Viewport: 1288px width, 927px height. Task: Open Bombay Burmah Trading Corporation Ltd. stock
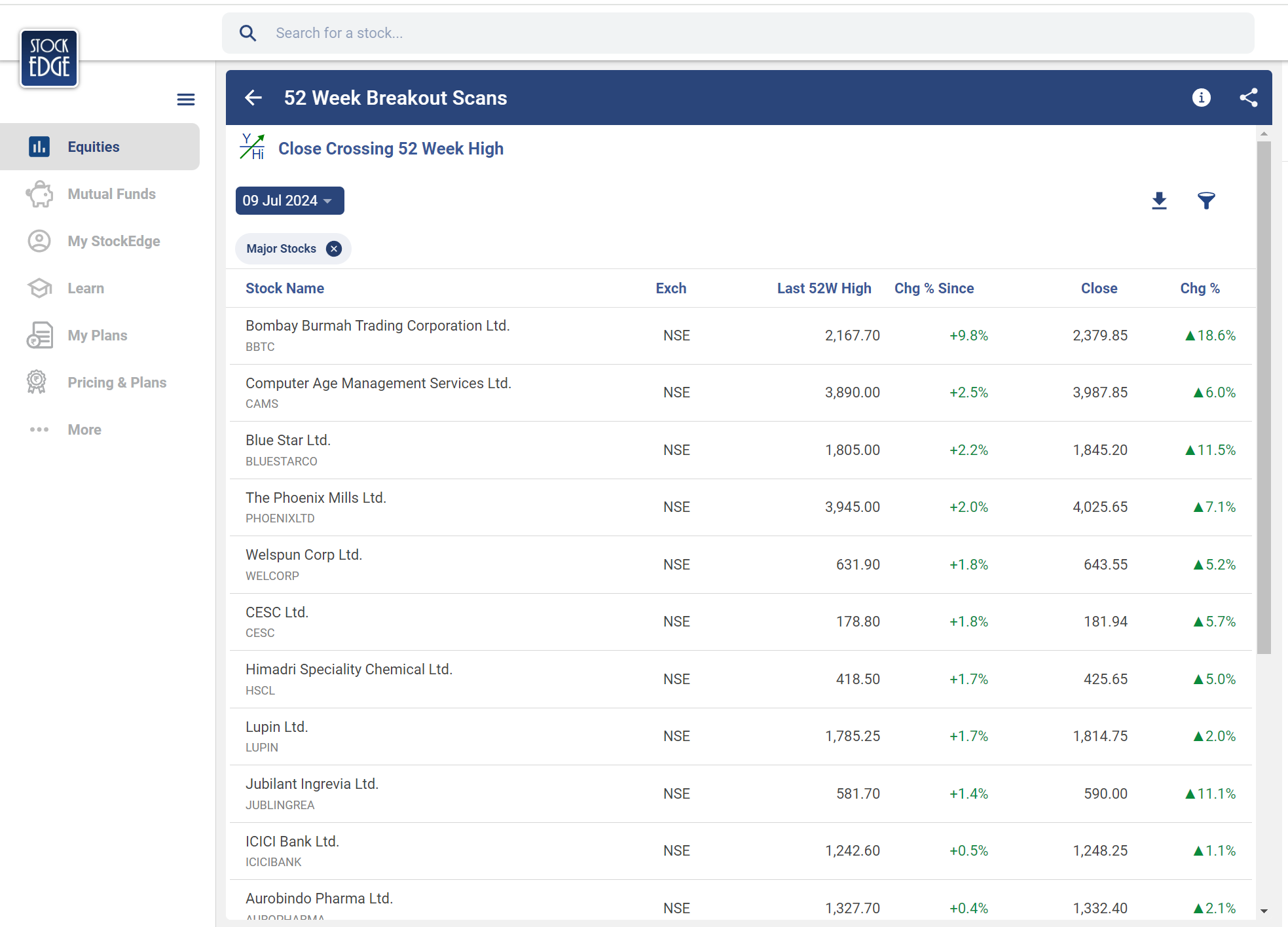coord(377,326)
